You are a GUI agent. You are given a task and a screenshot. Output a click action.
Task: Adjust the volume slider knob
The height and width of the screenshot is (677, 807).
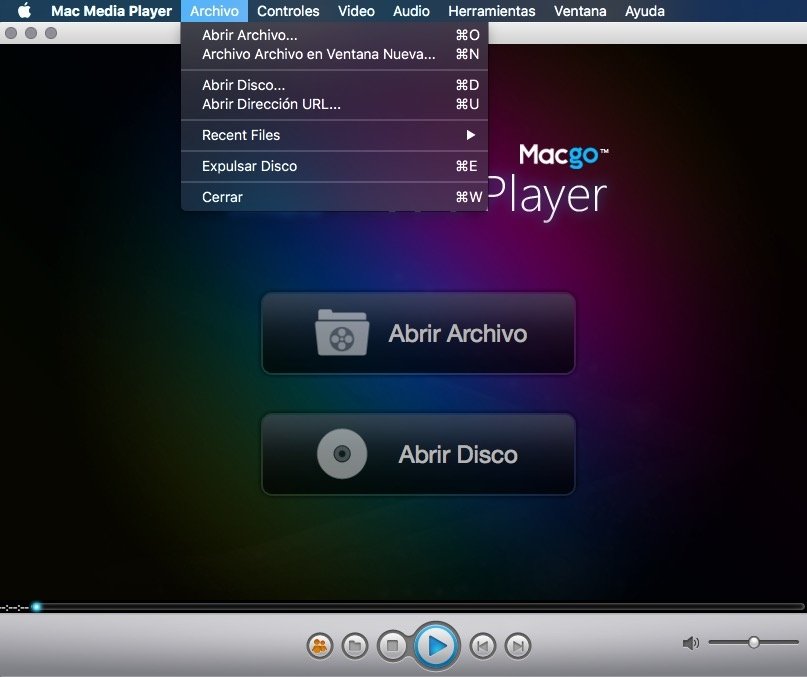[x=753, y=642]
